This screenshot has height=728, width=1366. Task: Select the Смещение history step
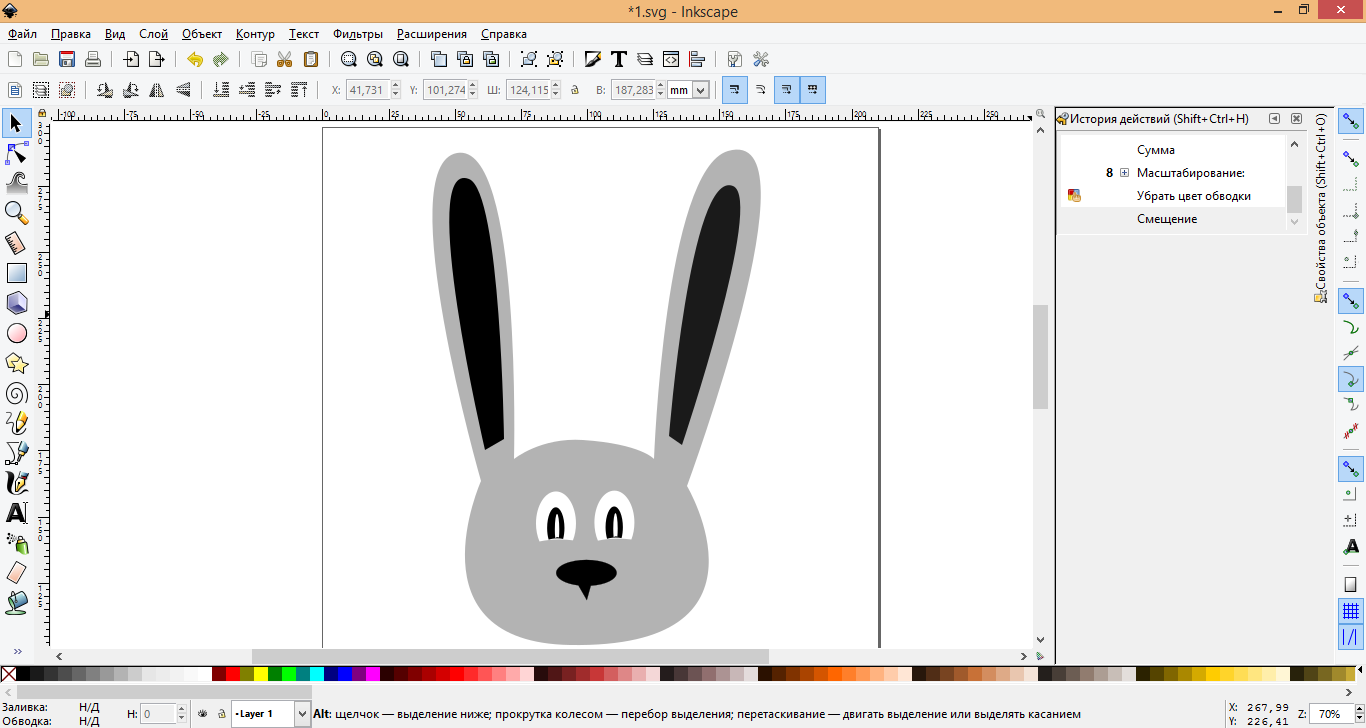pos(1166,219)
